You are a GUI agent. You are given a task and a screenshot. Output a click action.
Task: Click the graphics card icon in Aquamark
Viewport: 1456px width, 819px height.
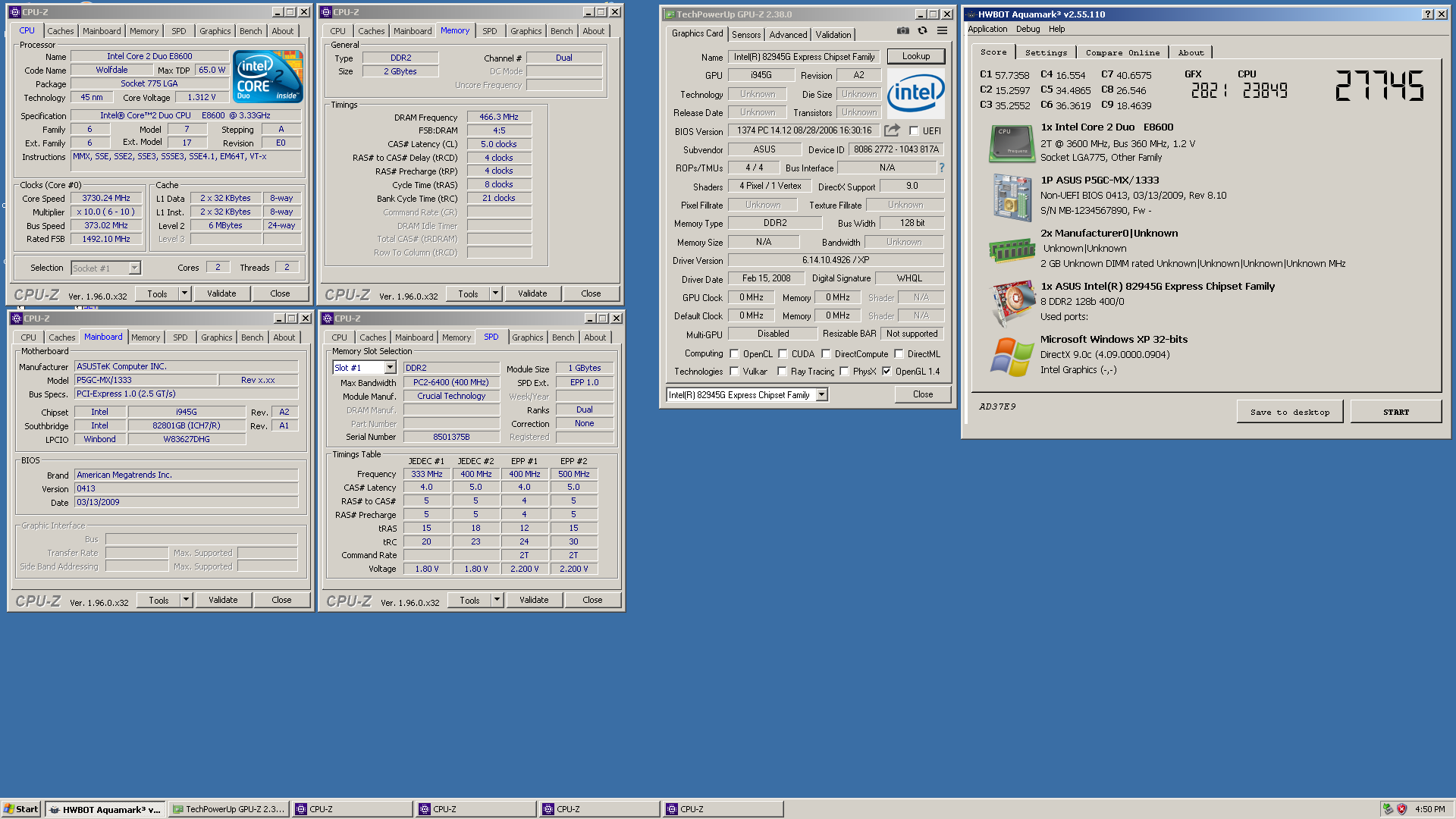1013,303
